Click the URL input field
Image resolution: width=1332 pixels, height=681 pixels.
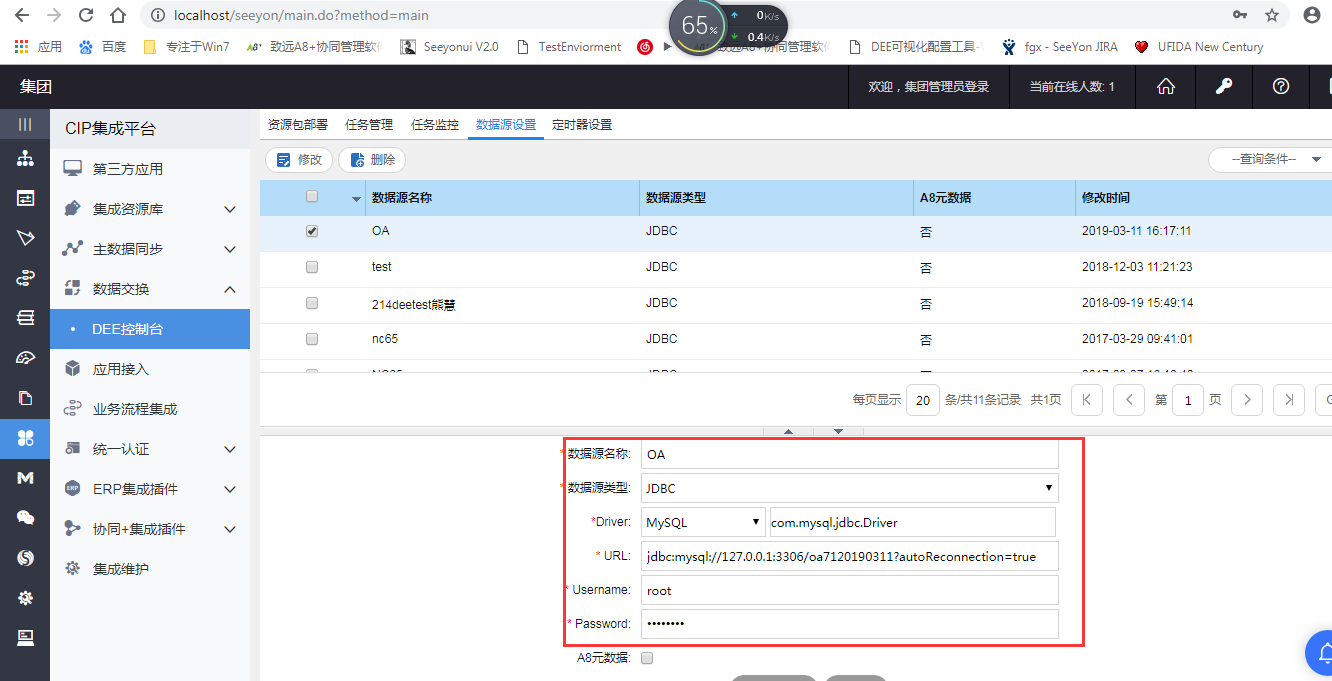click(x=849, y=556)
